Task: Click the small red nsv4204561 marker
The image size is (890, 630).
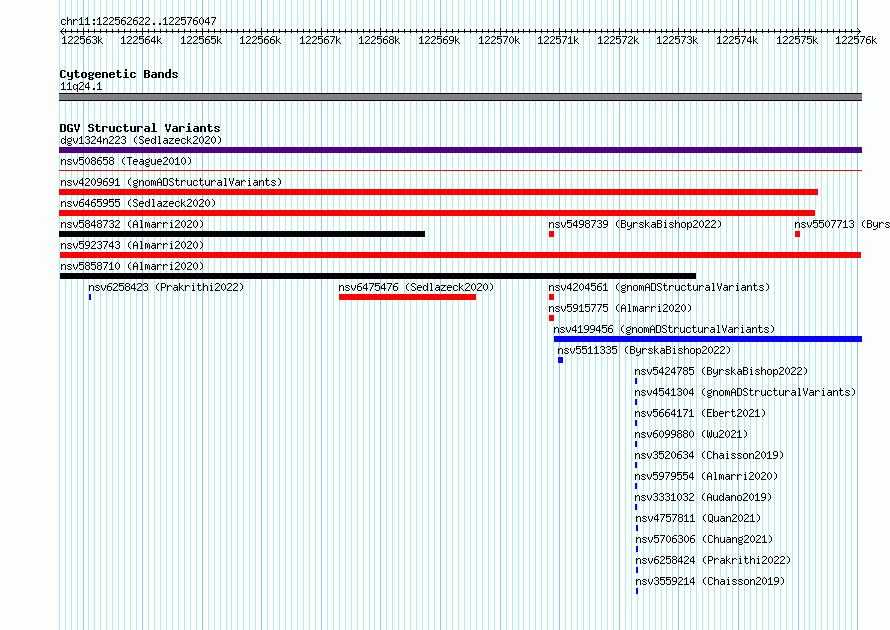Action: (x=551, y=297)
